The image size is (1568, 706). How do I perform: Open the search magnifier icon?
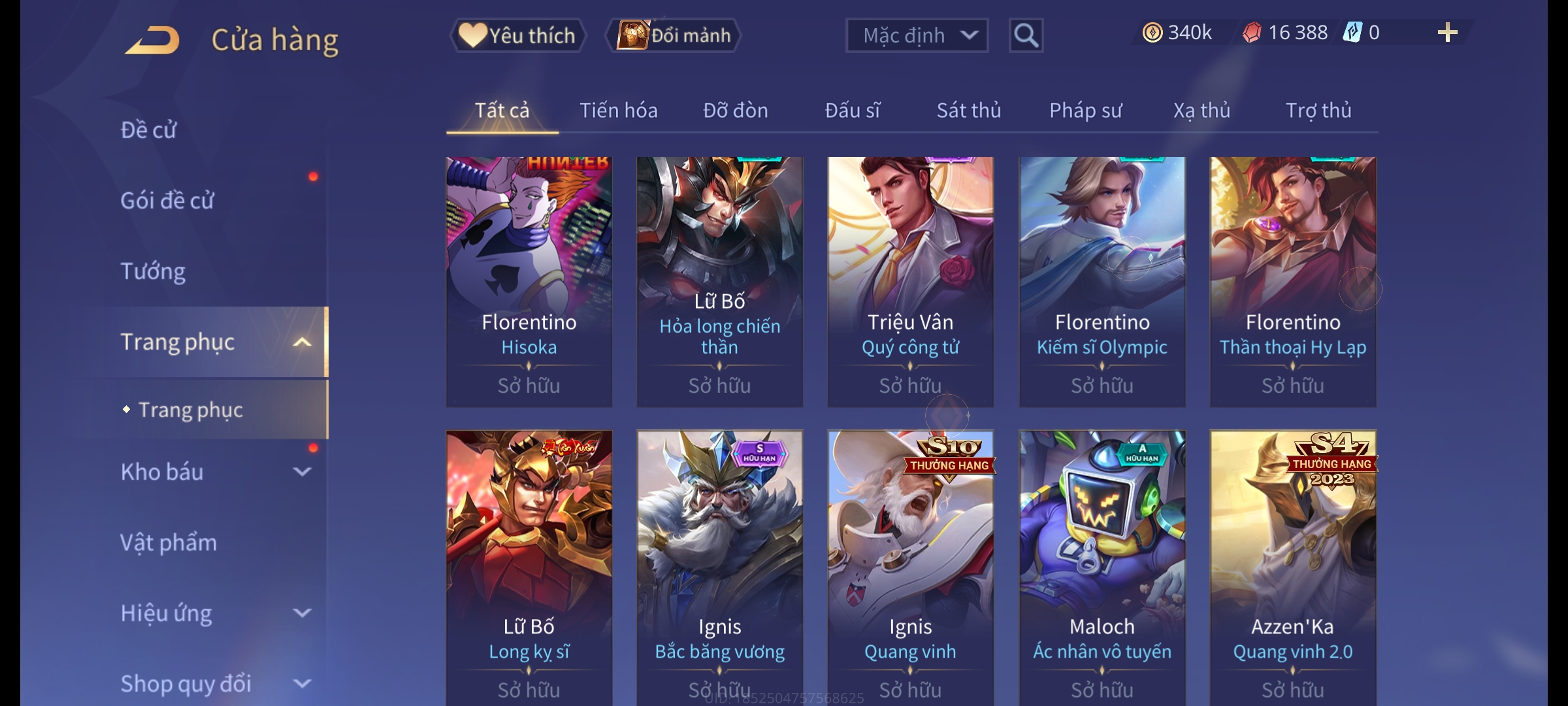pos(1026,35)
